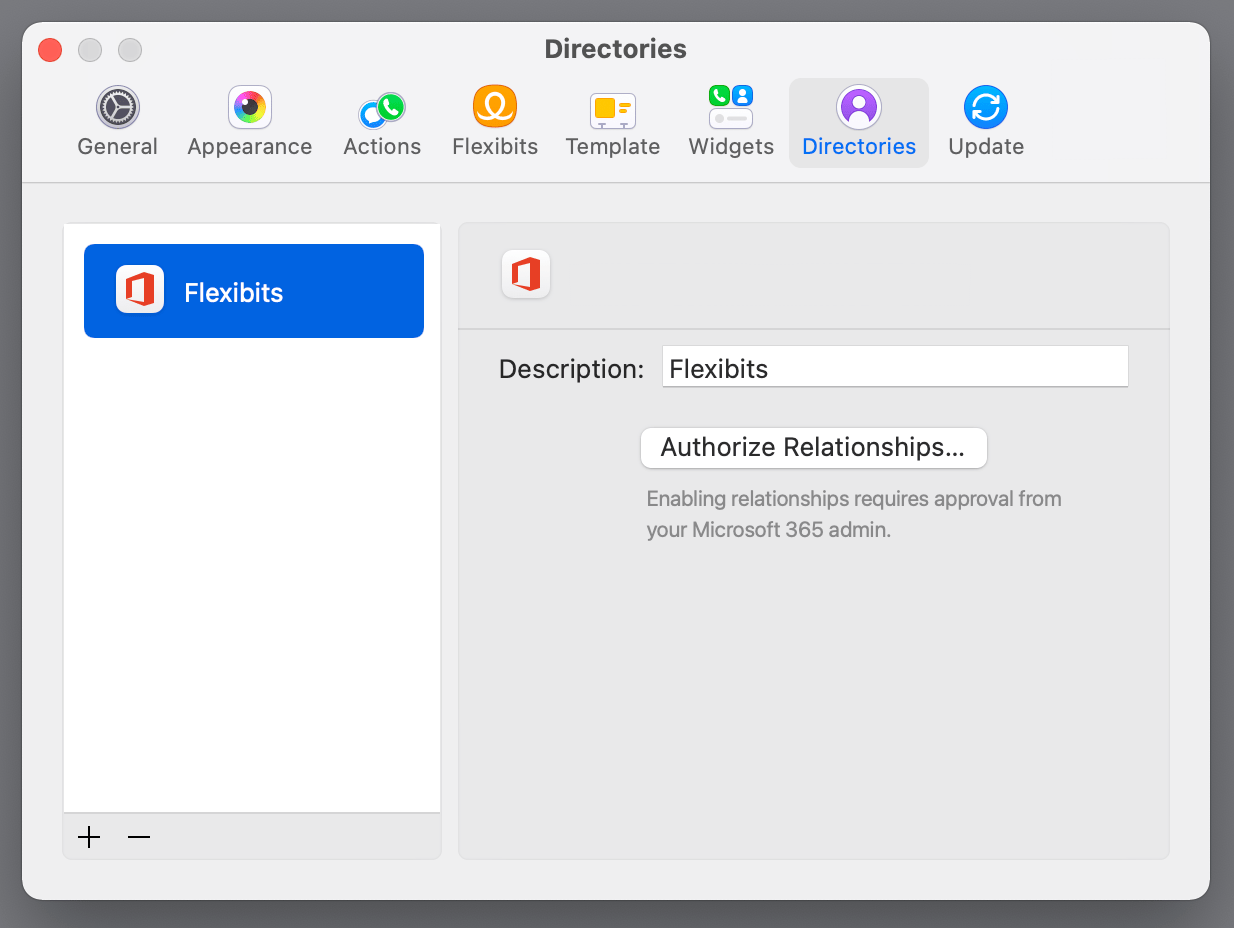Open the Widgets preferences tab

(731, 123)
